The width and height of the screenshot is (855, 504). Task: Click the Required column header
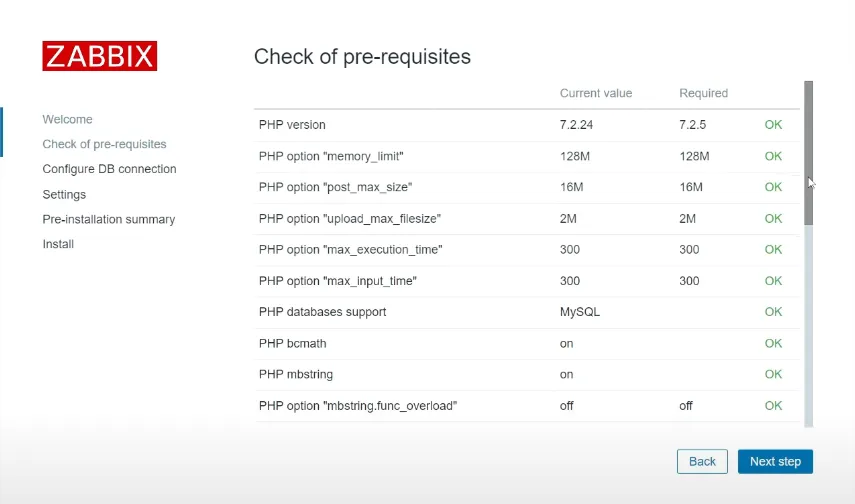(x=703, y=93)
